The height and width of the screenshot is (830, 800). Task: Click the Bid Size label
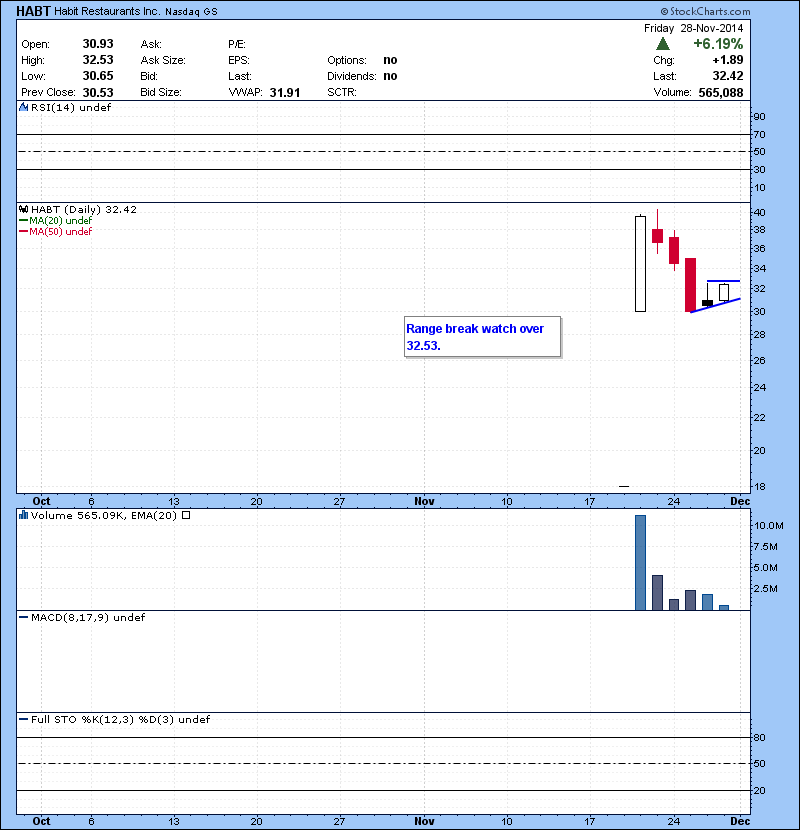[161, 92]
